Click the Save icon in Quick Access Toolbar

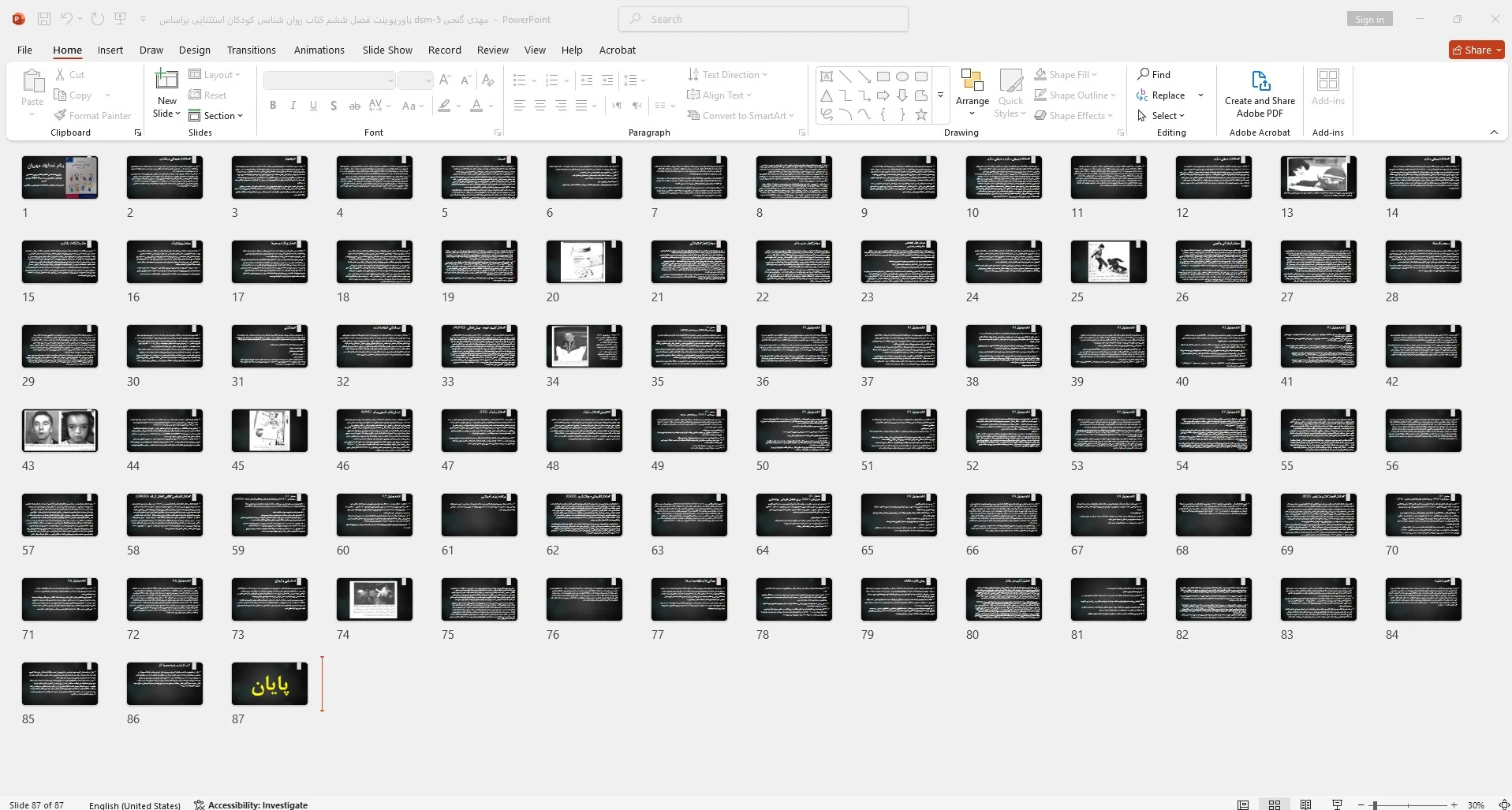[x=44, y=19]
